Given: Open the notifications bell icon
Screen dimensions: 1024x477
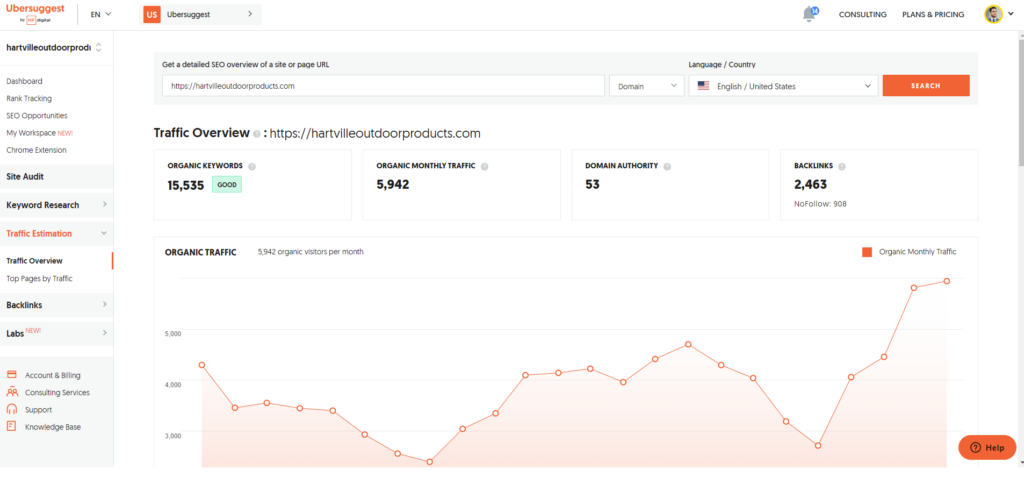Looking at the screenshot, I should point(810,14).
